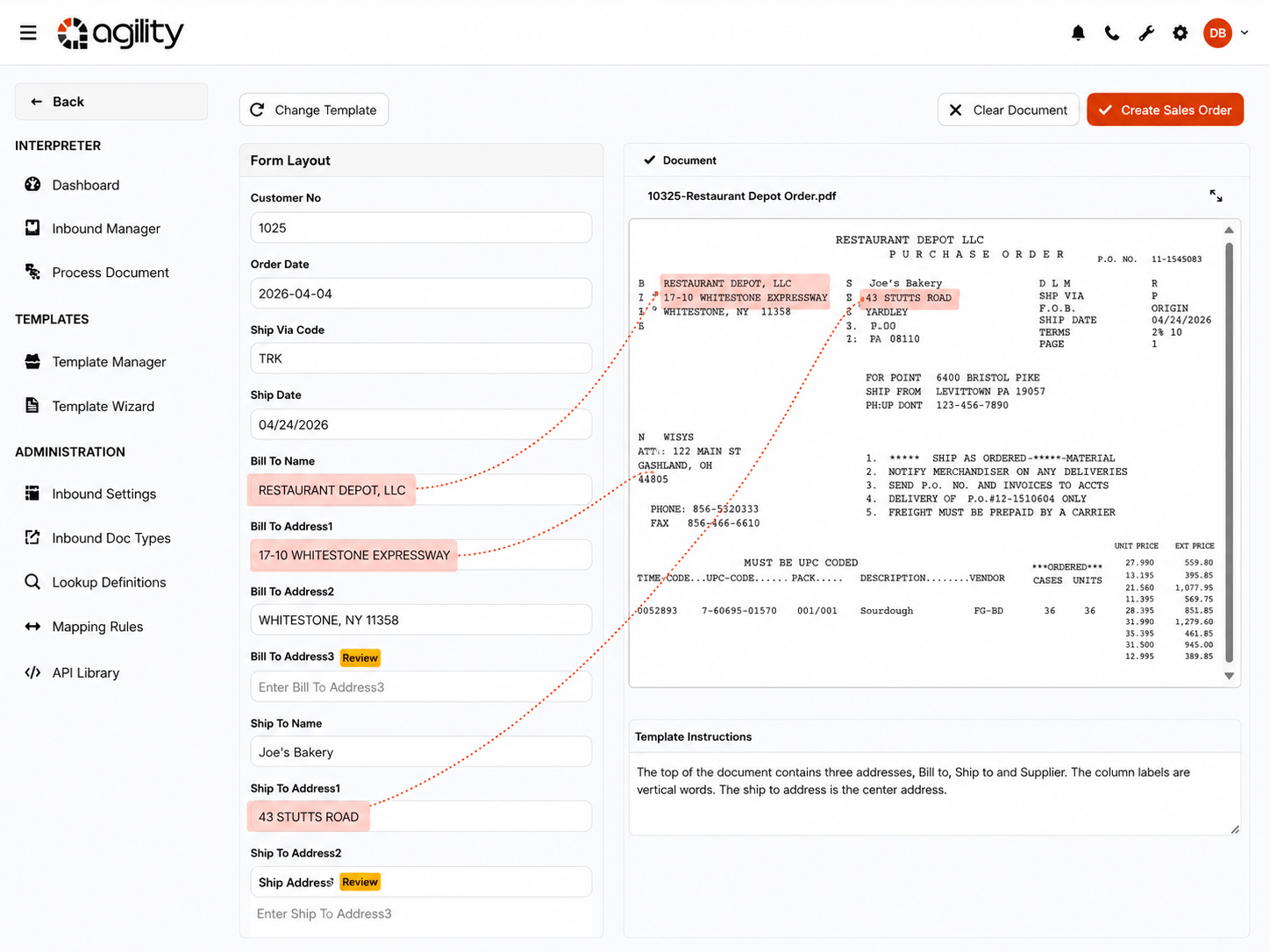
Task: Click the Ship Date input field
Action: click(x=421, y=424)
